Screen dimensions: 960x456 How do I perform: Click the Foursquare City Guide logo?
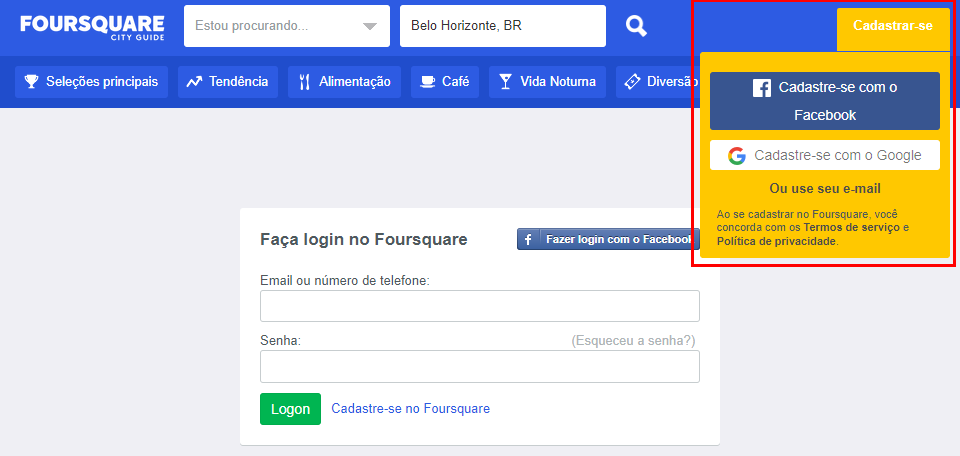[92, 28]
